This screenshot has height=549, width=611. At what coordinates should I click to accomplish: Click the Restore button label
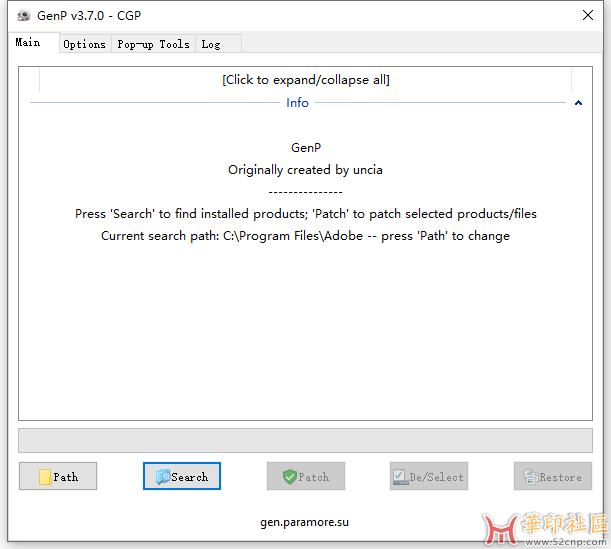click(561, 477)
